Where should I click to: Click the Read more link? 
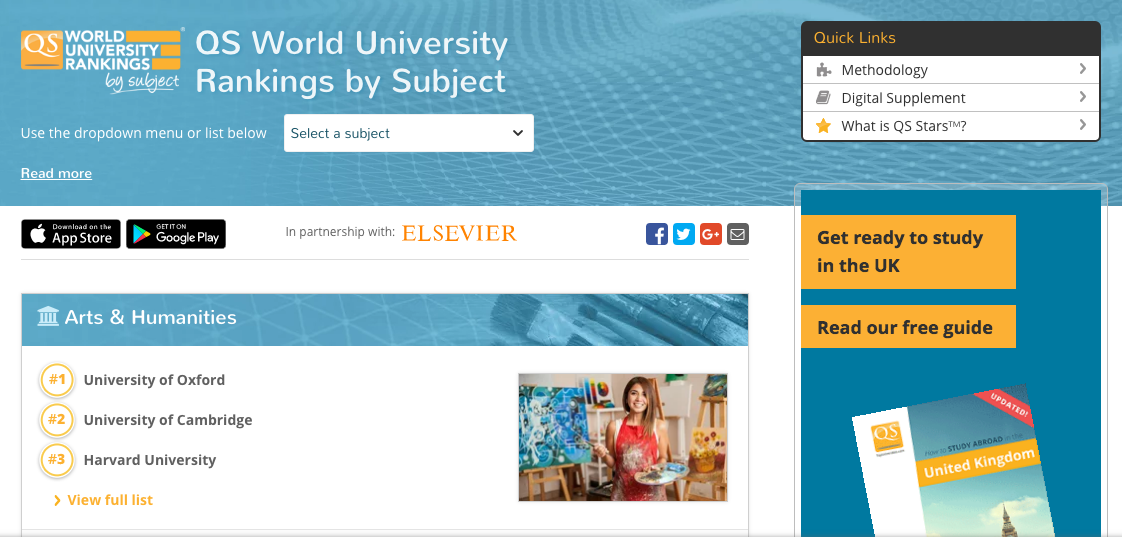click(56, 173)
